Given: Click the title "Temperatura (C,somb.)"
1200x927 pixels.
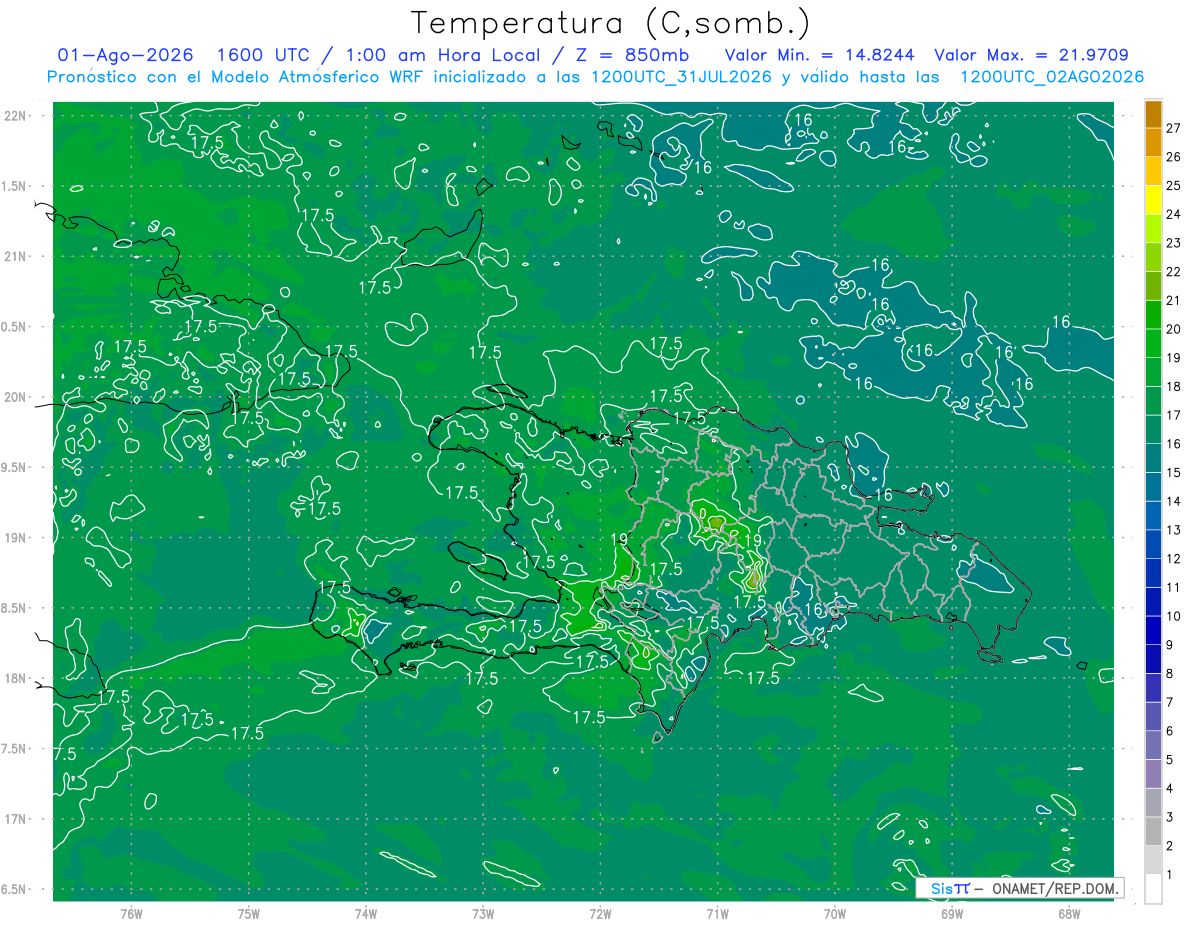Looking at the screenshot, I should click(611, 23).
